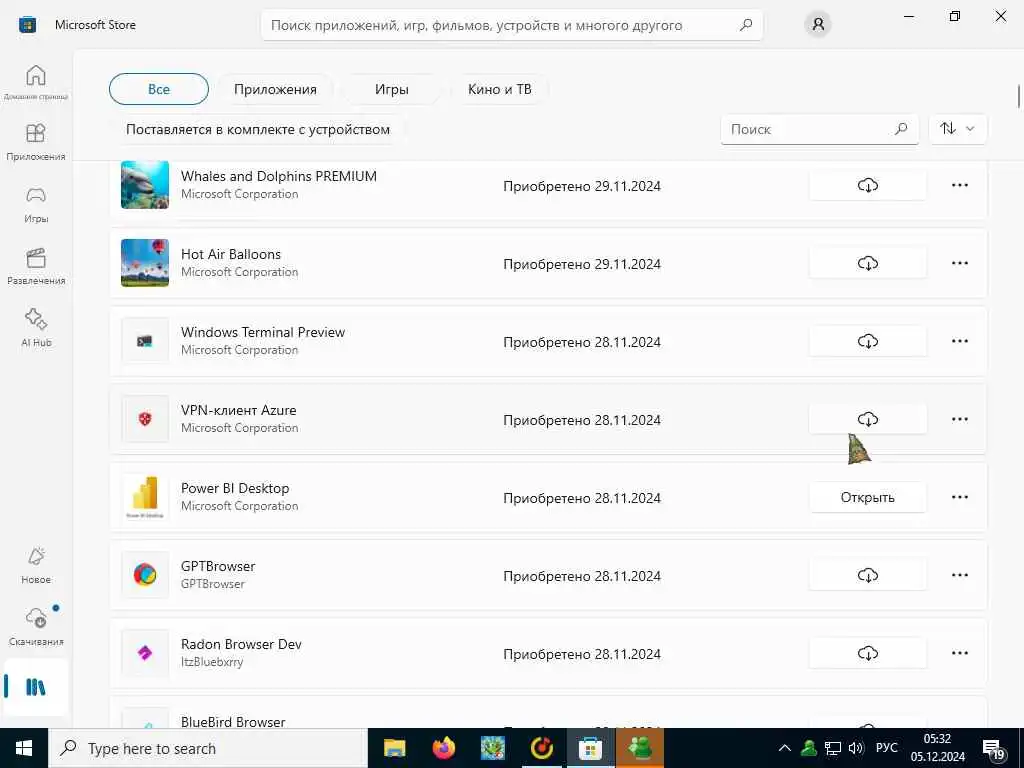This screenshot has height=768, width=1024.
Task: Click Microsoft Store taskbar icon
Action: [590, 748]
